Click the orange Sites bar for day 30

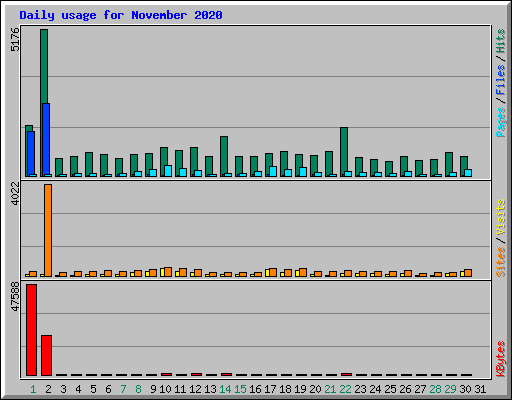click(468, 273)
